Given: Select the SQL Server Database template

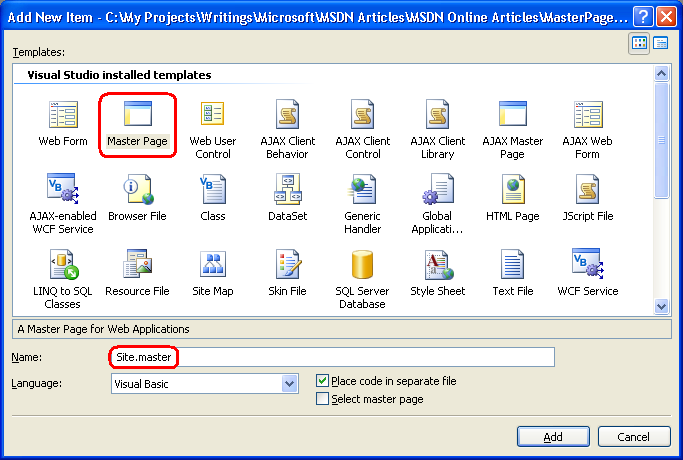Looking at the screenshot, I should pyautogui.click(x=362, y=265).
